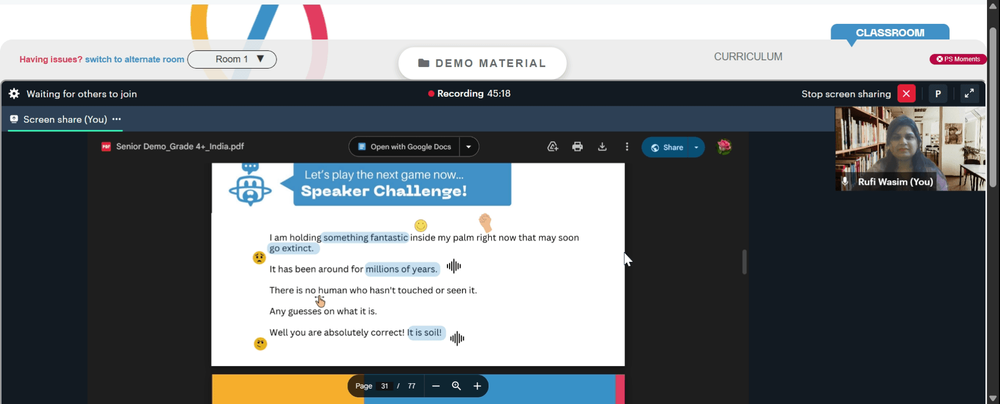
Task: Click the PDF file type icon
Action: (x=107, y=147)
